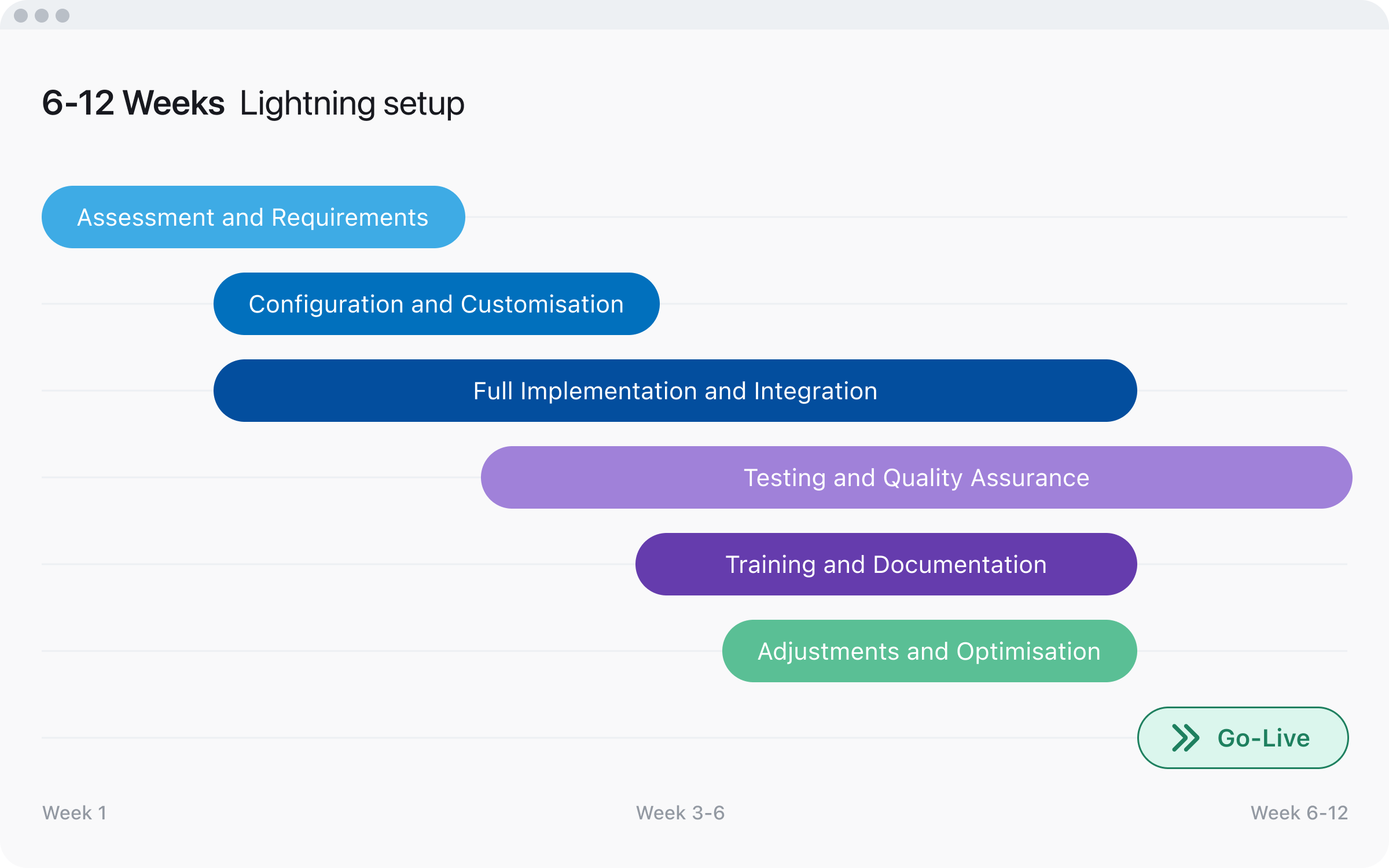Click the double-chevron icon in Go-Live
This screenshot has height=868, width=1389.
pyautogui.click(x=1185, y=738)
